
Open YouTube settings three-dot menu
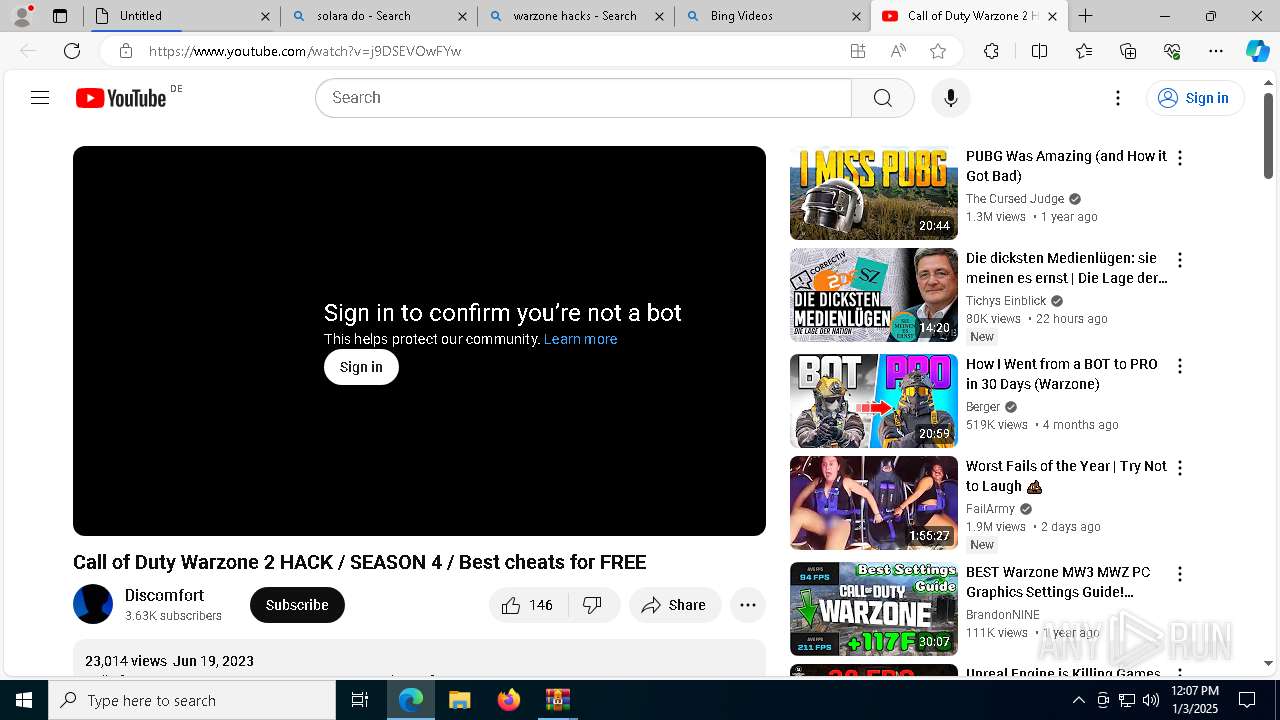(x=1118, y=98)
